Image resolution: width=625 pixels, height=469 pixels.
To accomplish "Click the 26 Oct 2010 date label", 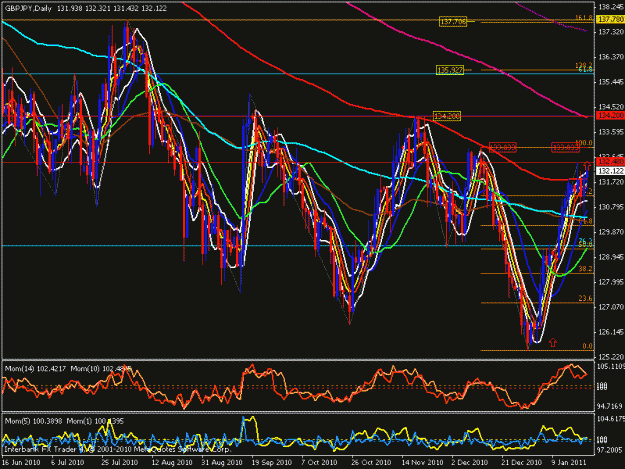I will [x=371, y=463].
